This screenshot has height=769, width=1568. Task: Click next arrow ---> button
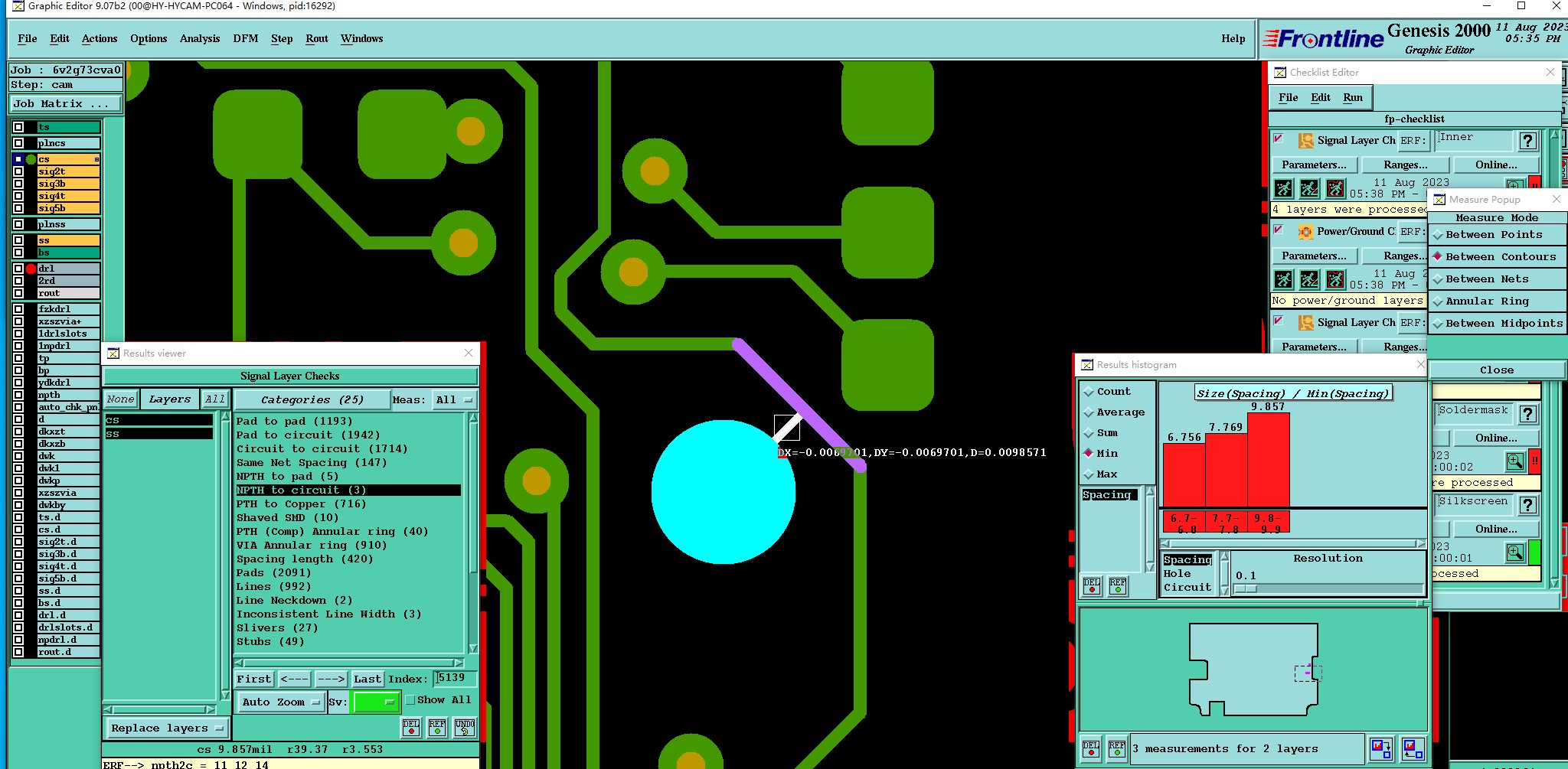point(331,679)
